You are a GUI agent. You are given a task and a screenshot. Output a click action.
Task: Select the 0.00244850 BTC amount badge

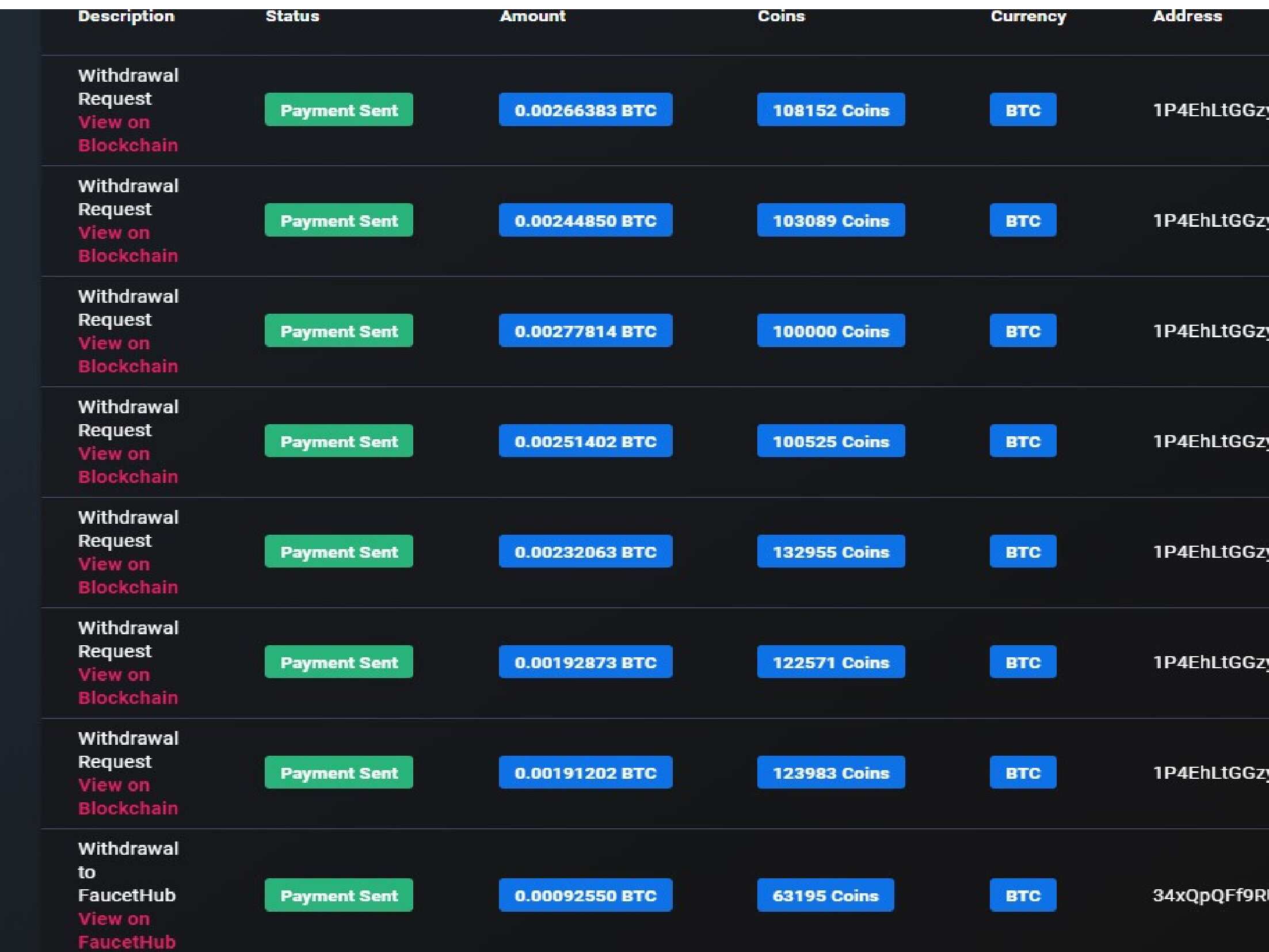point(585,220)
